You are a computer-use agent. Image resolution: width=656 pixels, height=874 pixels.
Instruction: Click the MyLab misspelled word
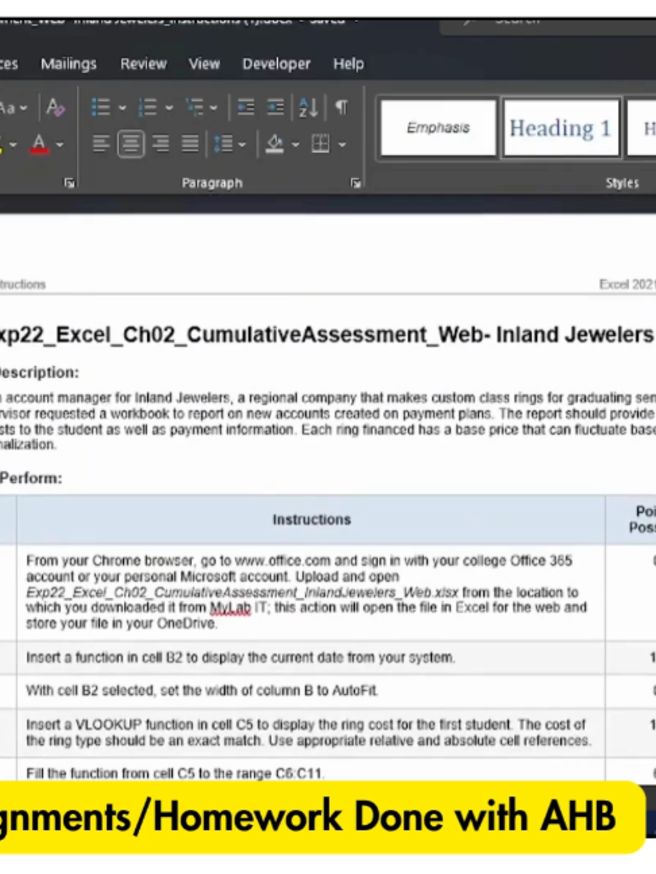tap(230, 608)
